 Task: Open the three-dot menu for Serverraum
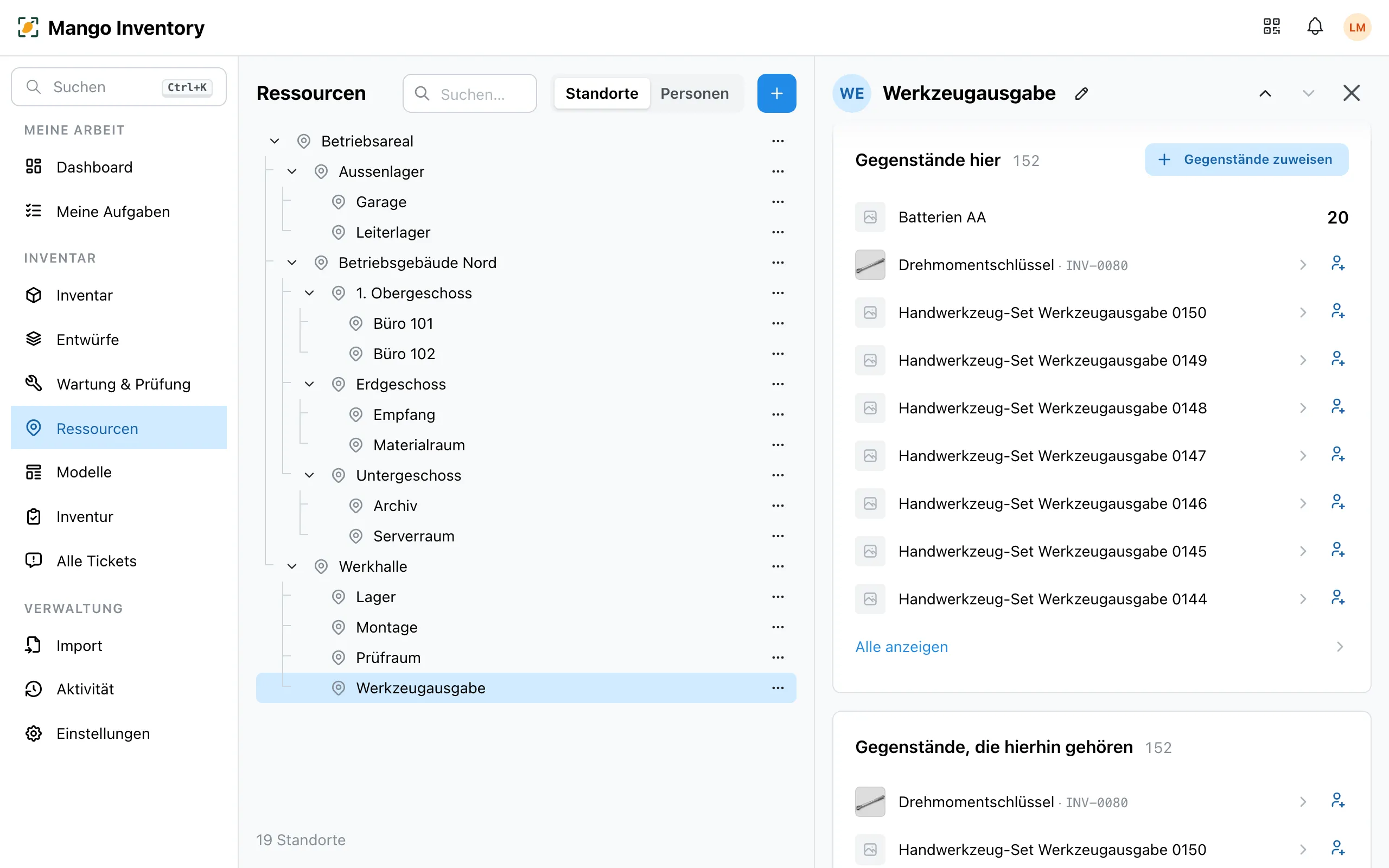click(778, 536)
